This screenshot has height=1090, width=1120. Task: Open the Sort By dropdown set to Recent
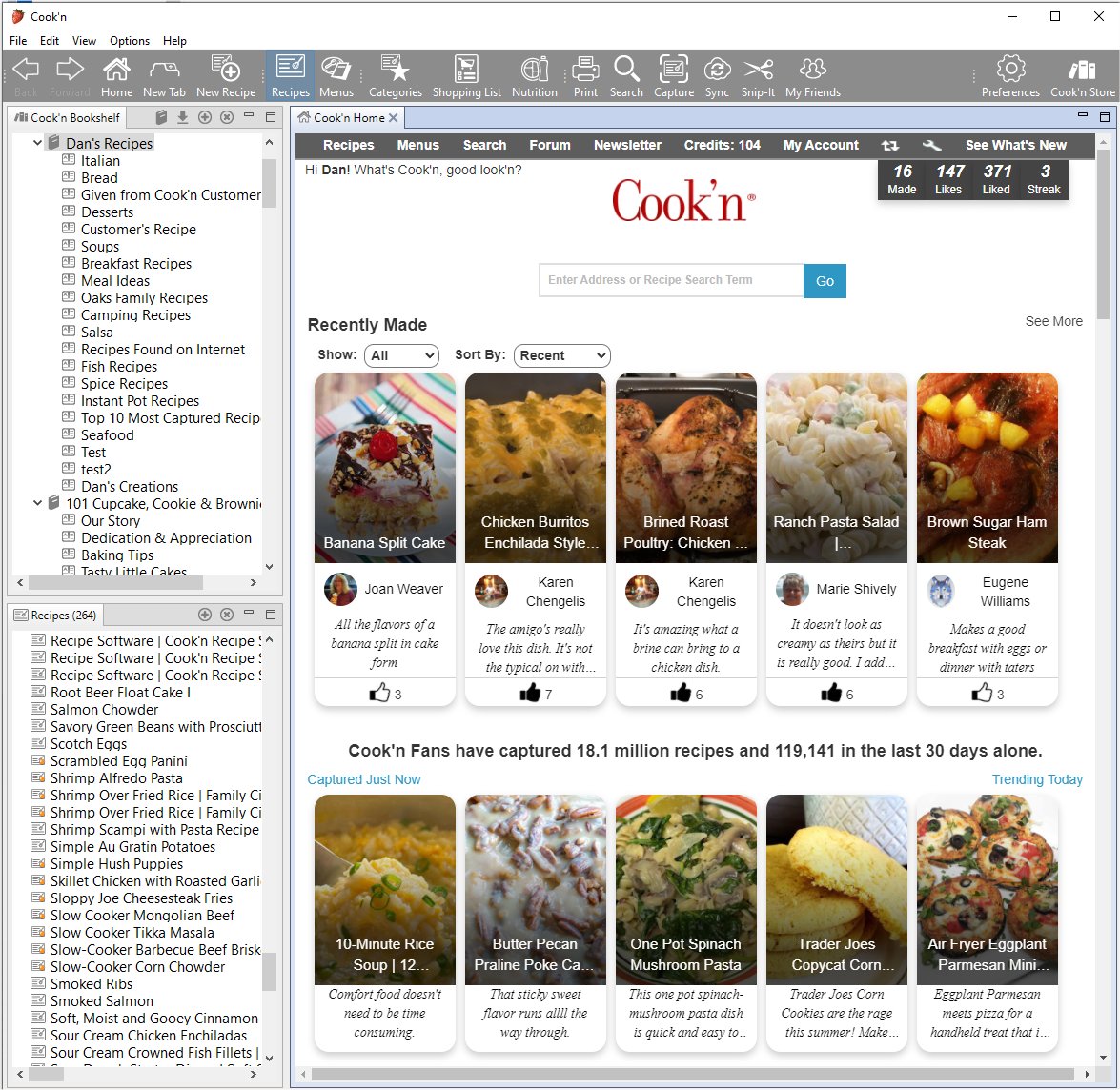pyautogui.click(x=562, y=355)
